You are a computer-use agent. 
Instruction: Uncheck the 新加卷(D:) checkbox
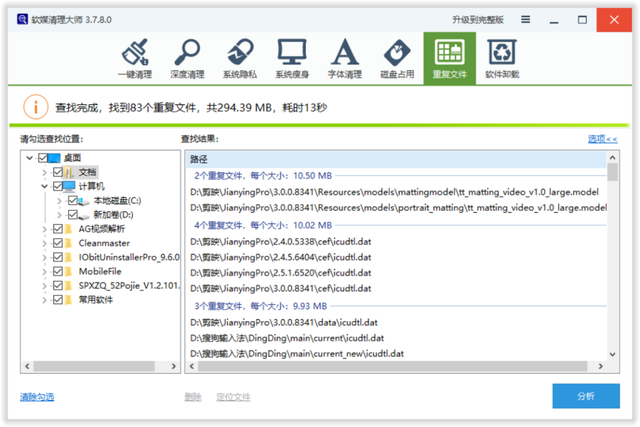click(73, 215)
